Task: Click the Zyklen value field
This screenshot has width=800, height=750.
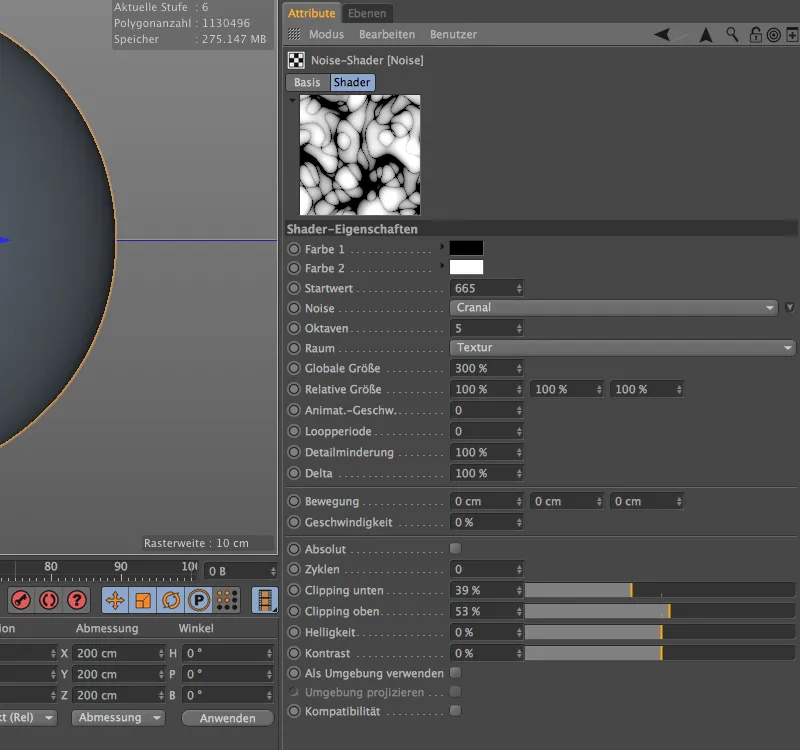Action: pyautogui.click(x=486, y=569)
